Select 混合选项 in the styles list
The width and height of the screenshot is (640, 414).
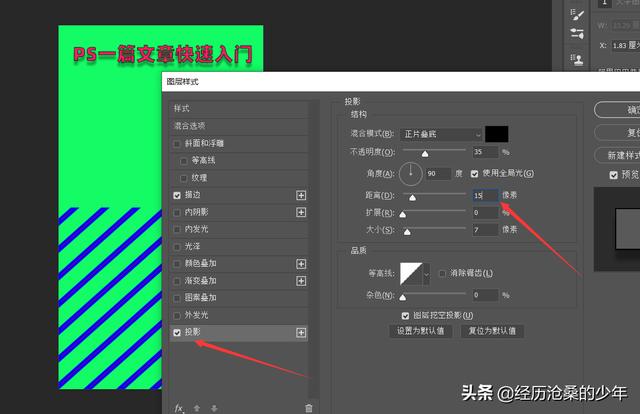239,126
